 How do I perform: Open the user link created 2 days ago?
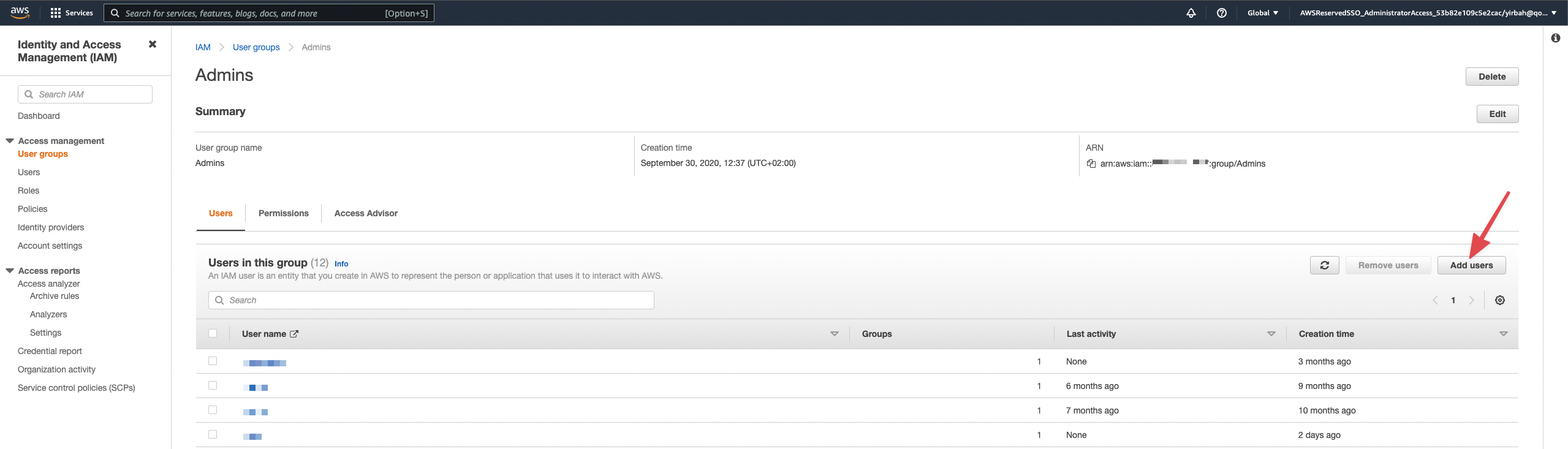click(x=252, y=436)
